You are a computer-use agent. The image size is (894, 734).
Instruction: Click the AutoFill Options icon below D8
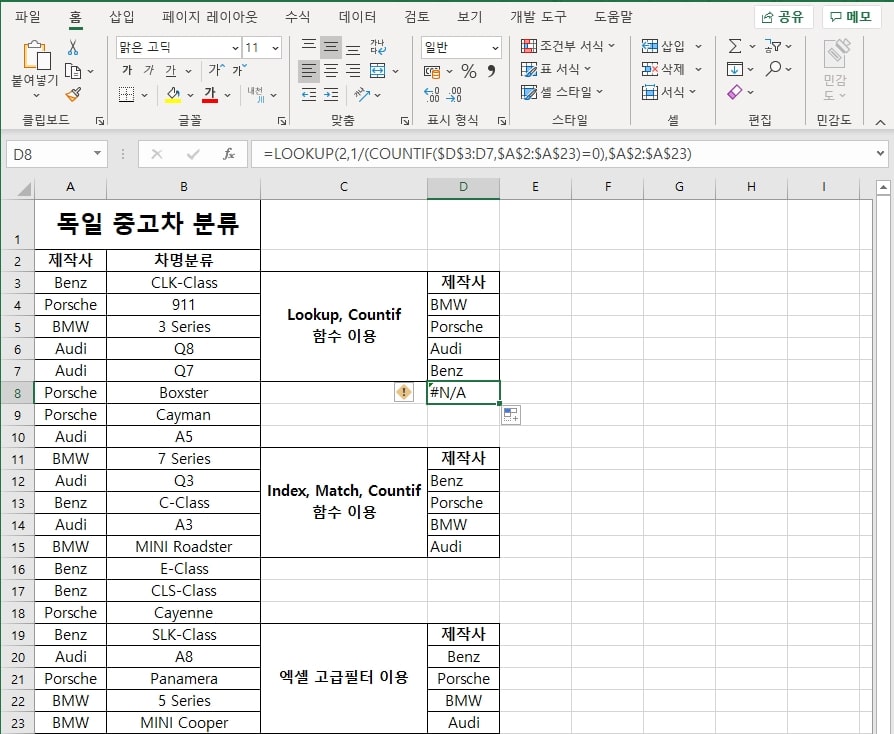click(511, 415)
